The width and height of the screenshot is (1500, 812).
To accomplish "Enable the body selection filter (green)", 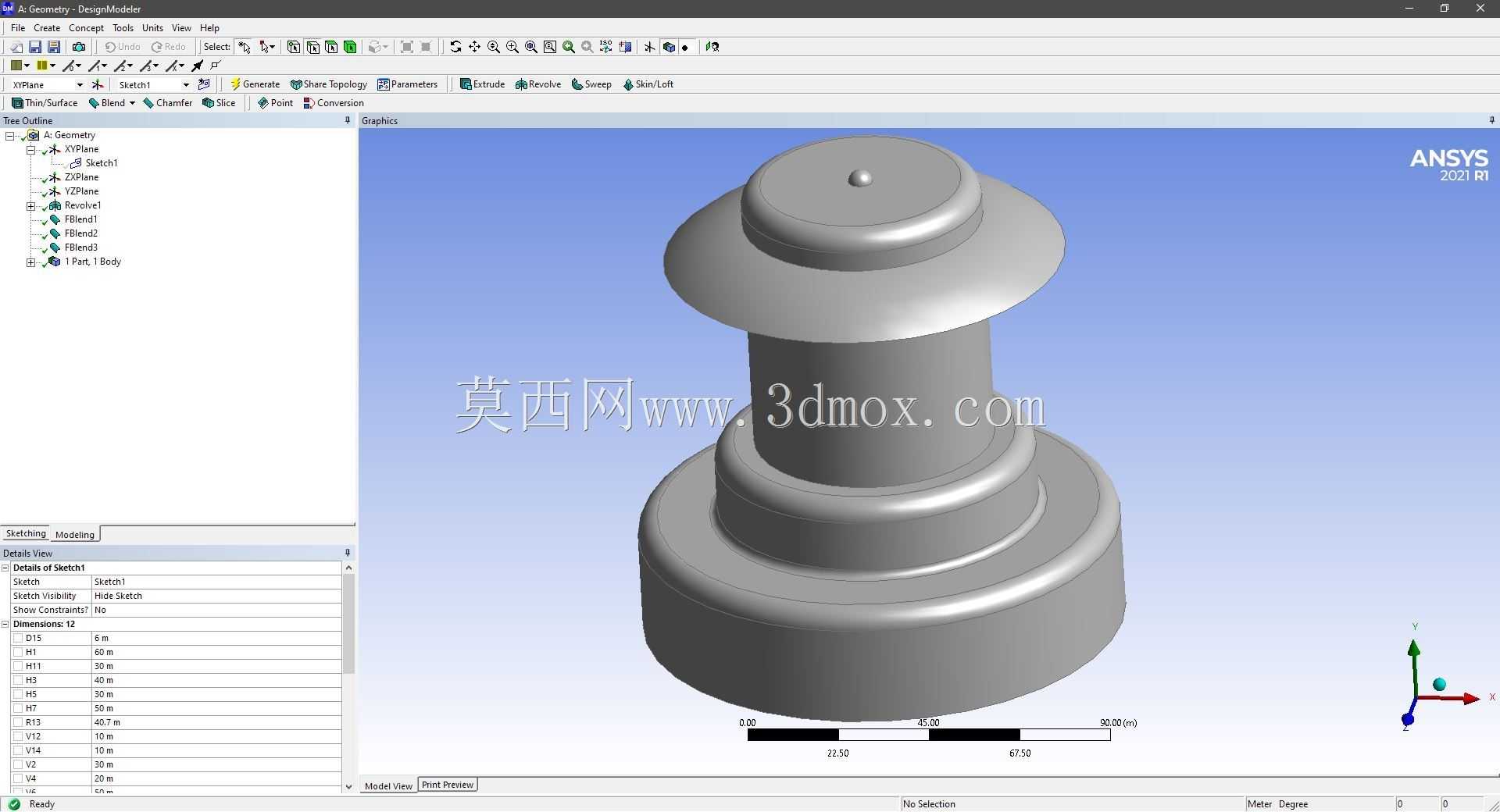I will pos(350,47).
